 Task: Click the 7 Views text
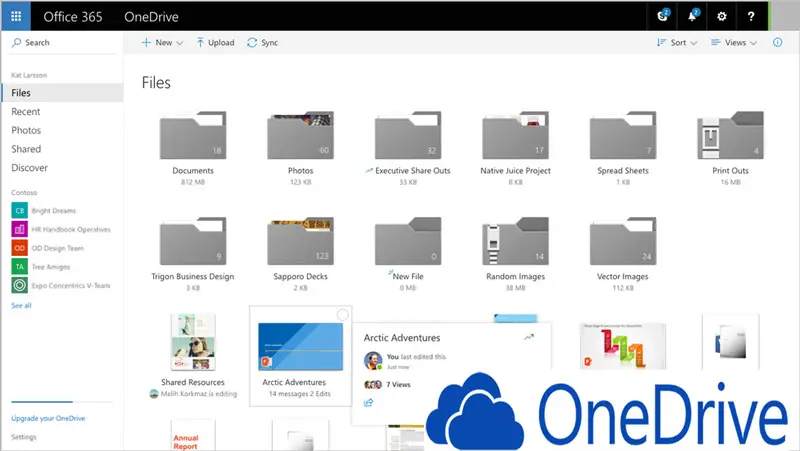398,385
